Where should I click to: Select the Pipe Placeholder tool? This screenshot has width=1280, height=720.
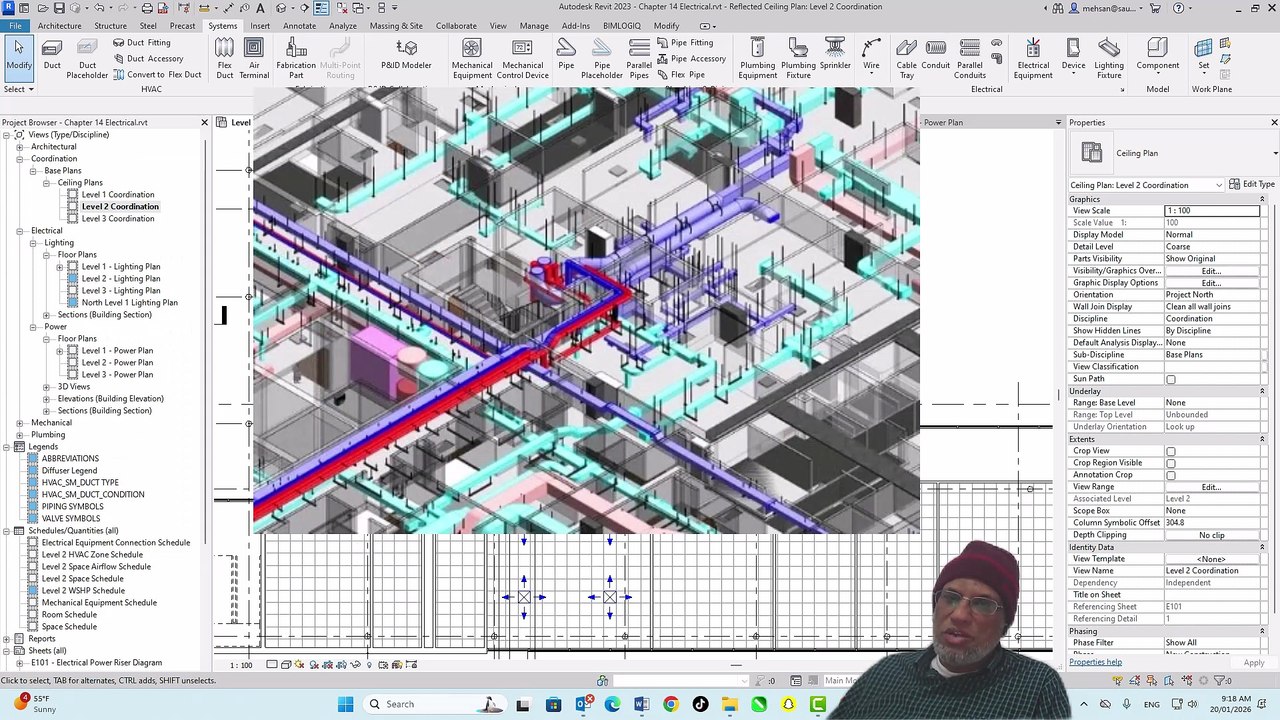coord(602,59)
